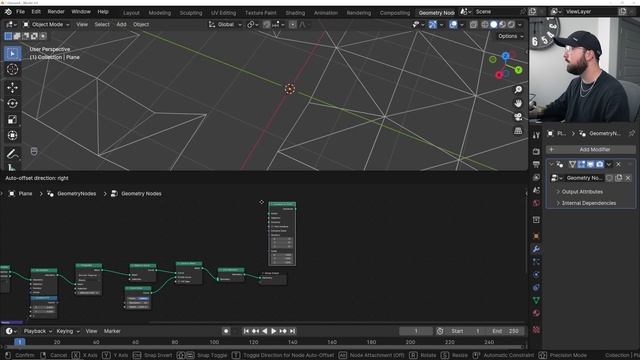640x360 pixels.
Task: Toggle X-ray mode
Action: click(x=473, y=25)
